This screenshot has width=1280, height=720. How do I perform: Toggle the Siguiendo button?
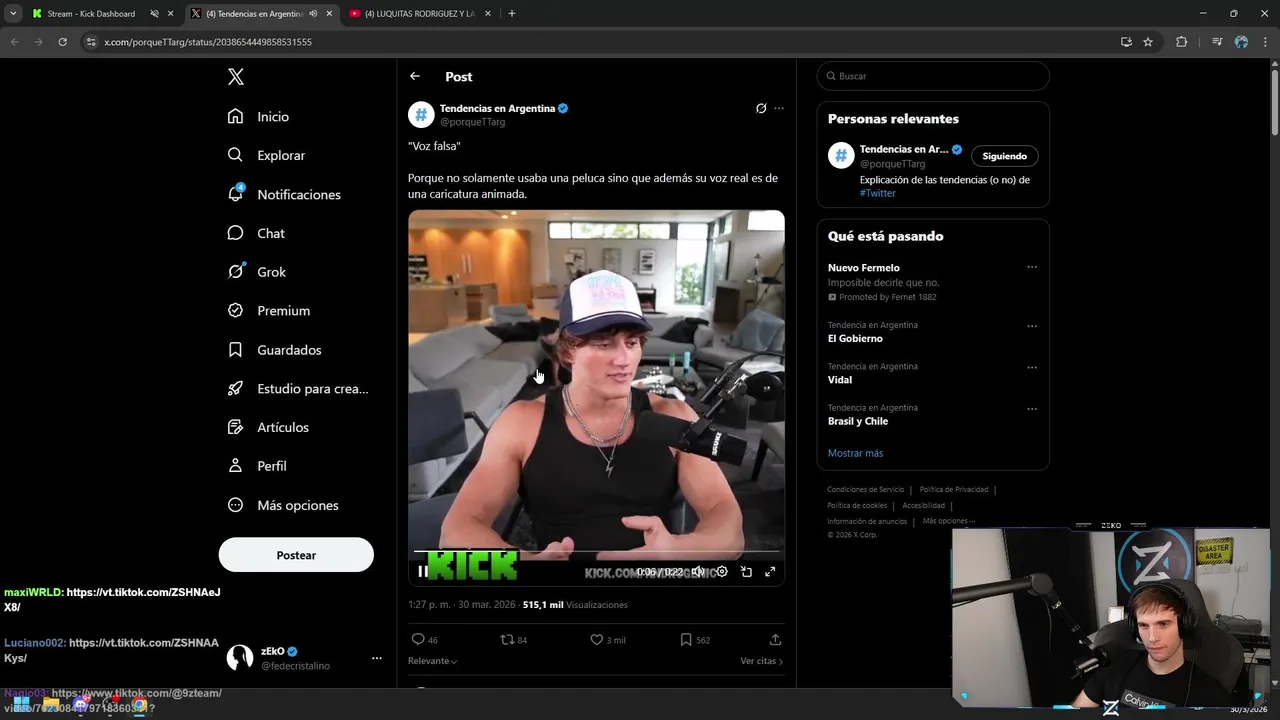click(1004, 156)
